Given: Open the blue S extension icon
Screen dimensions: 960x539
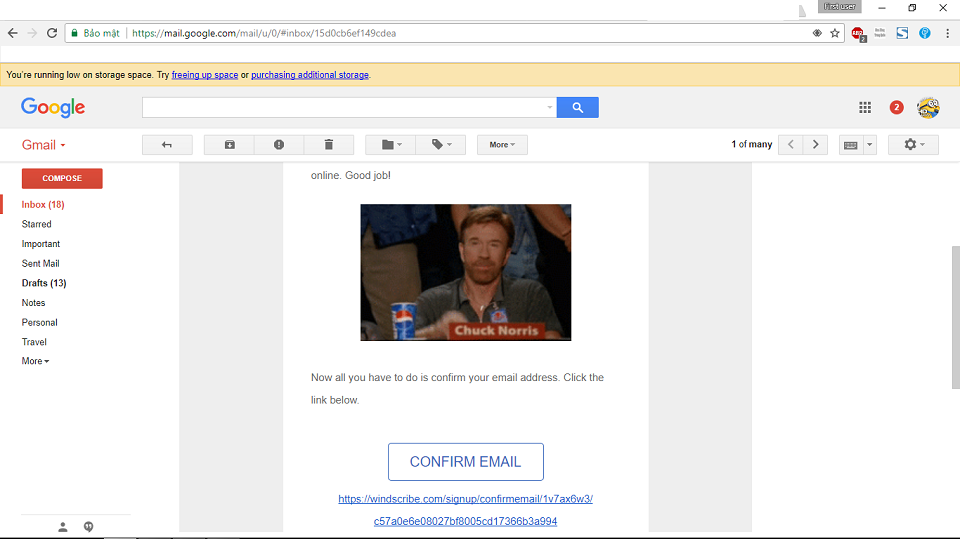Looking at the screenshot, I should pyautogui.click(x=902, y=33).
